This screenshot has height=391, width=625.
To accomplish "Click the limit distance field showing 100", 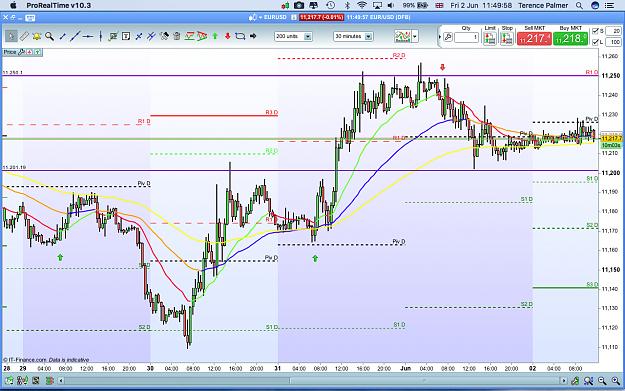I will point(613,42).
